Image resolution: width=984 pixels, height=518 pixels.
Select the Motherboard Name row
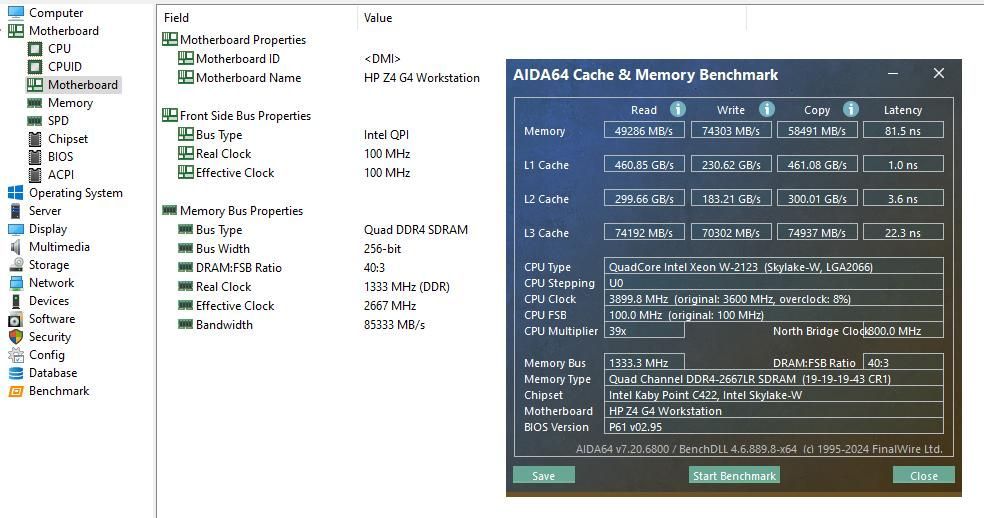point(248,78)
